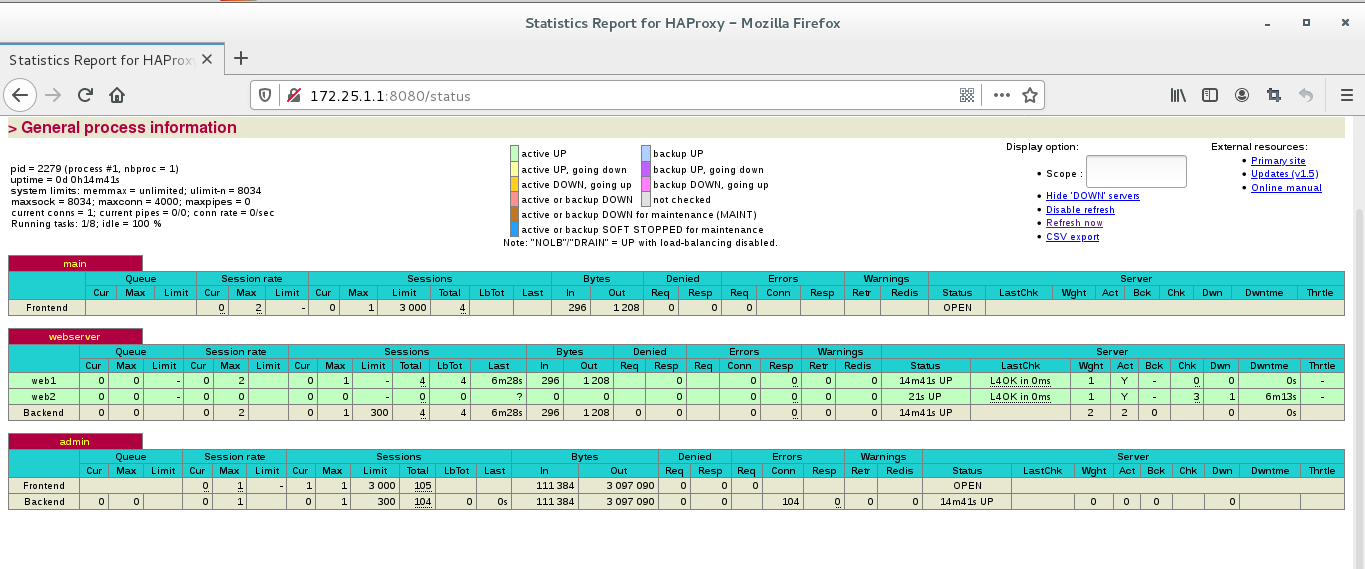The height and width of the screenshot is (569, 1365).
Task: Click the Scope input field
Action: click(x=1136, y=171)
